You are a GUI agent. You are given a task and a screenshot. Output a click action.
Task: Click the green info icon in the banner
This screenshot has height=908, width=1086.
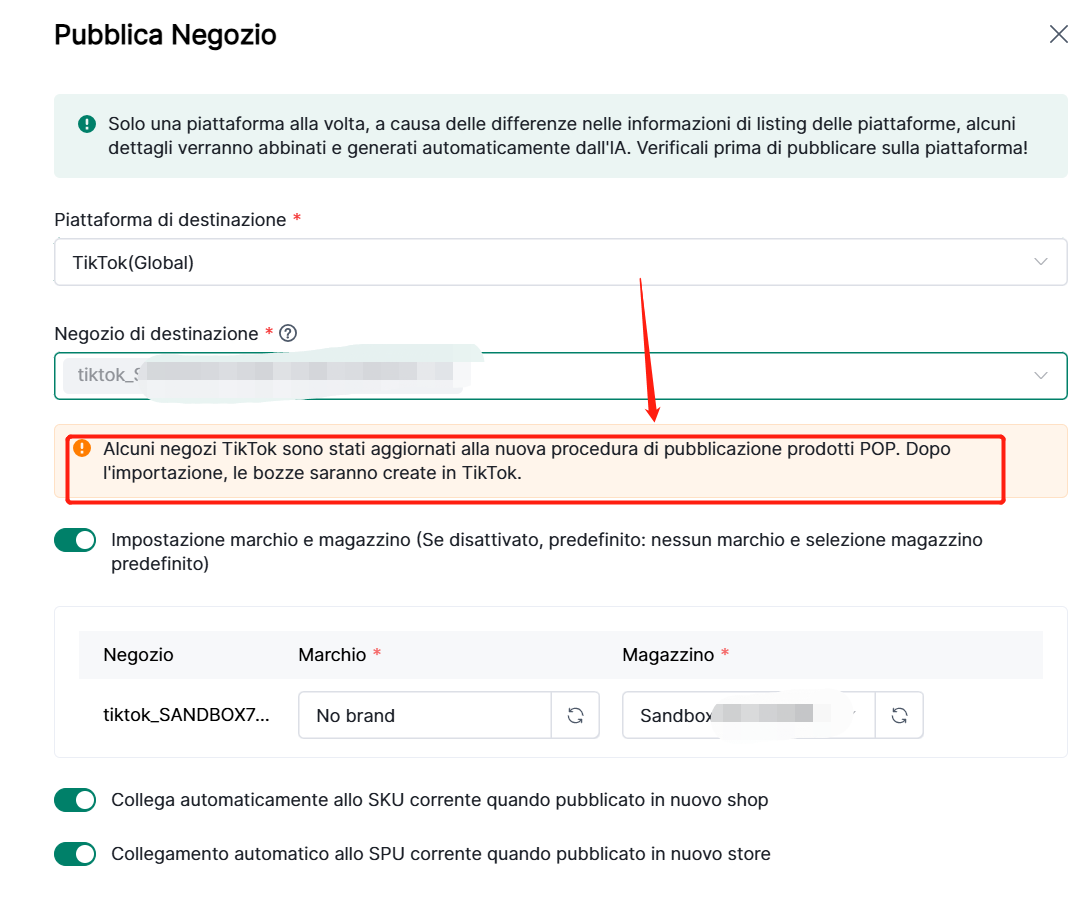click(x=87, y=124)
